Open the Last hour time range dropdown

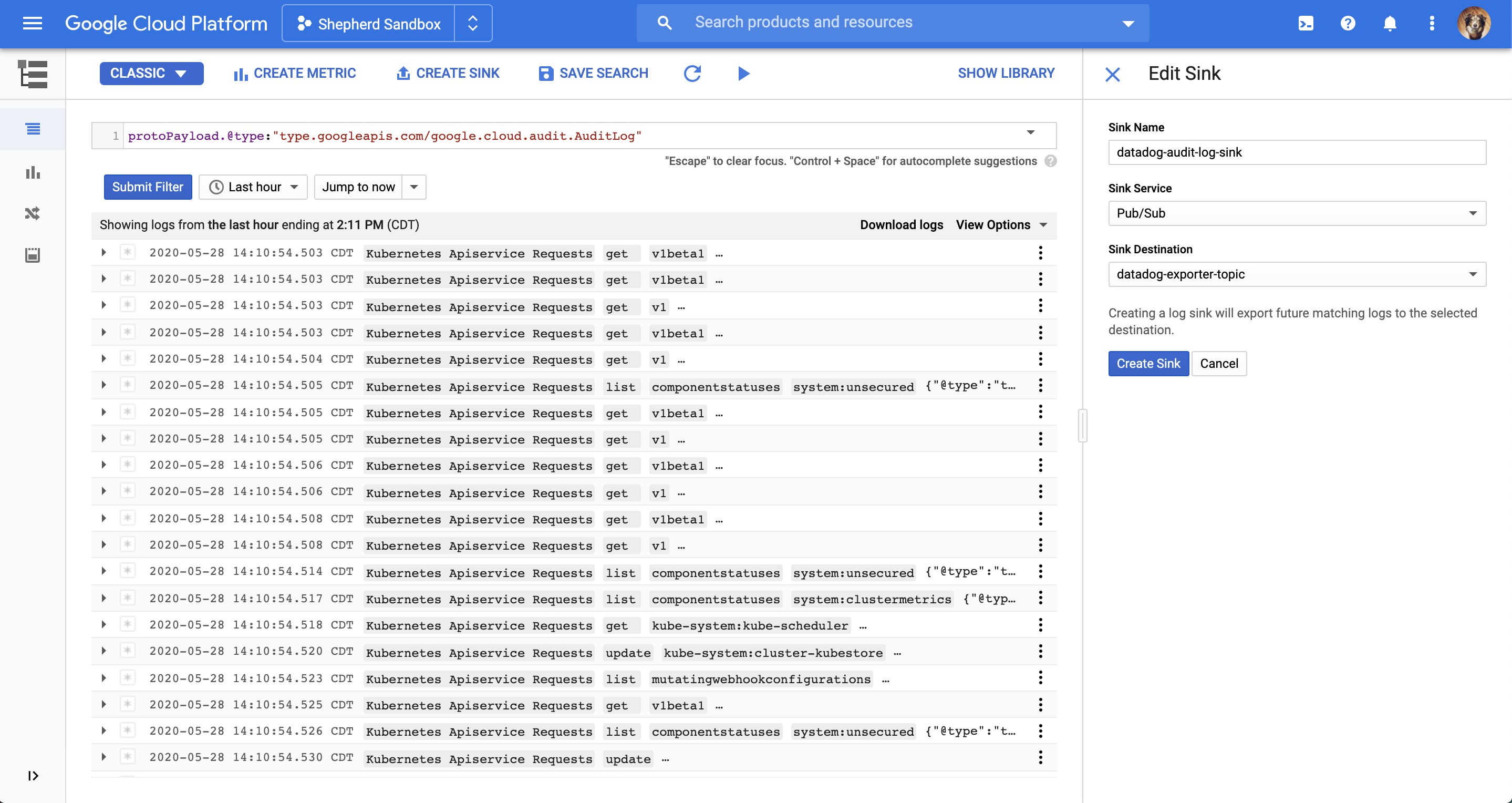click(253, 187)
